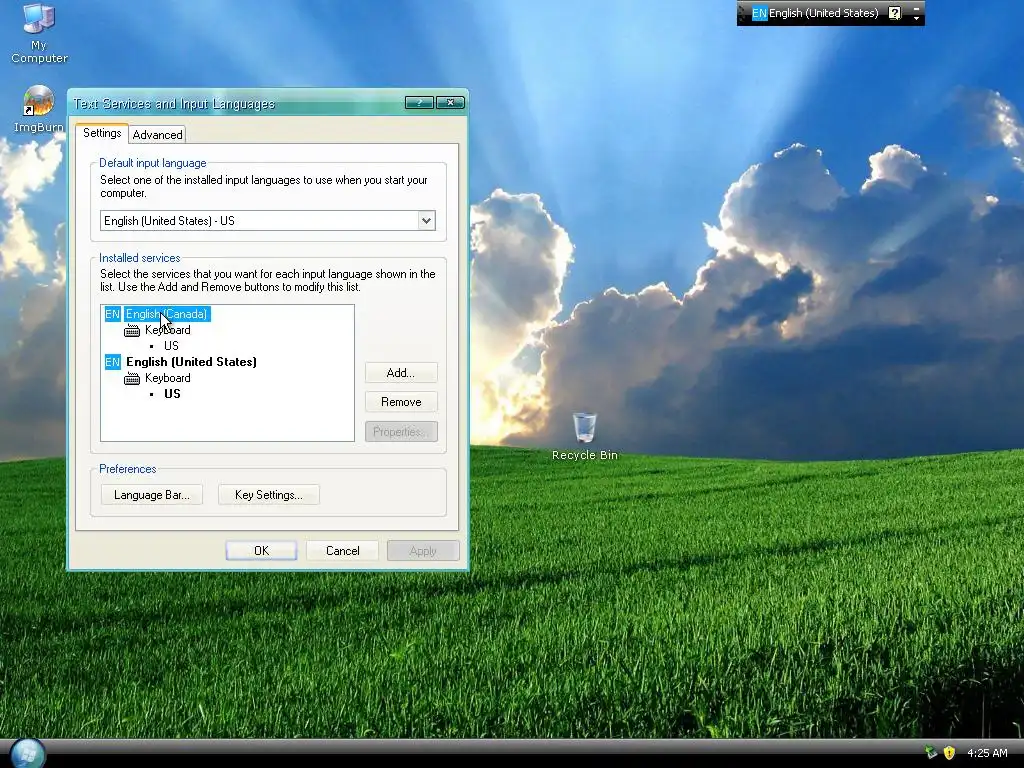1024x768 pixels.
Task: Open the Language Bar... preferences
Action: (x=152, y=495)
